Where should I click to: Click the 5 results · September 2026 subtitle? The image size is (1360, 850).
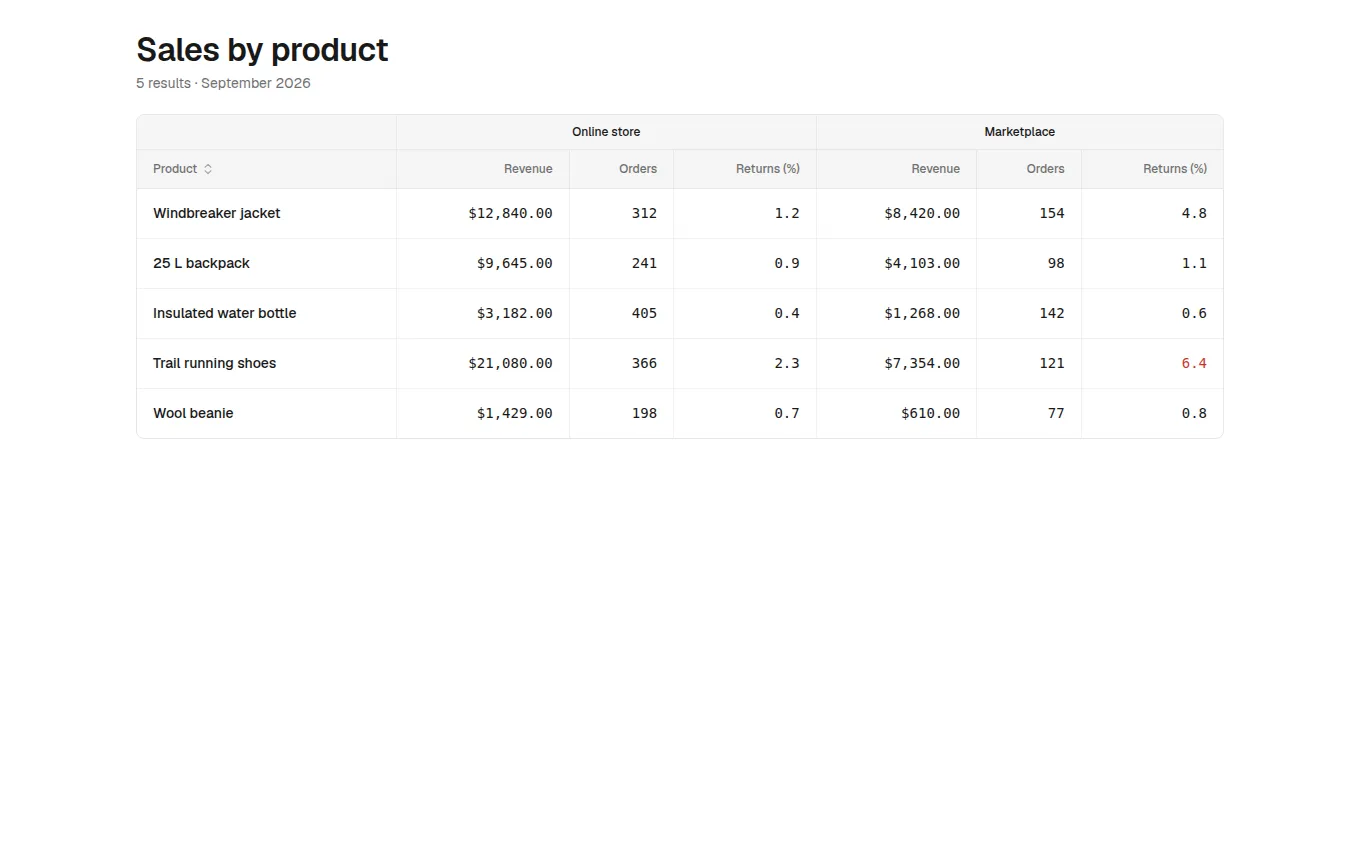pyautogui.click(x=223, y=83)
